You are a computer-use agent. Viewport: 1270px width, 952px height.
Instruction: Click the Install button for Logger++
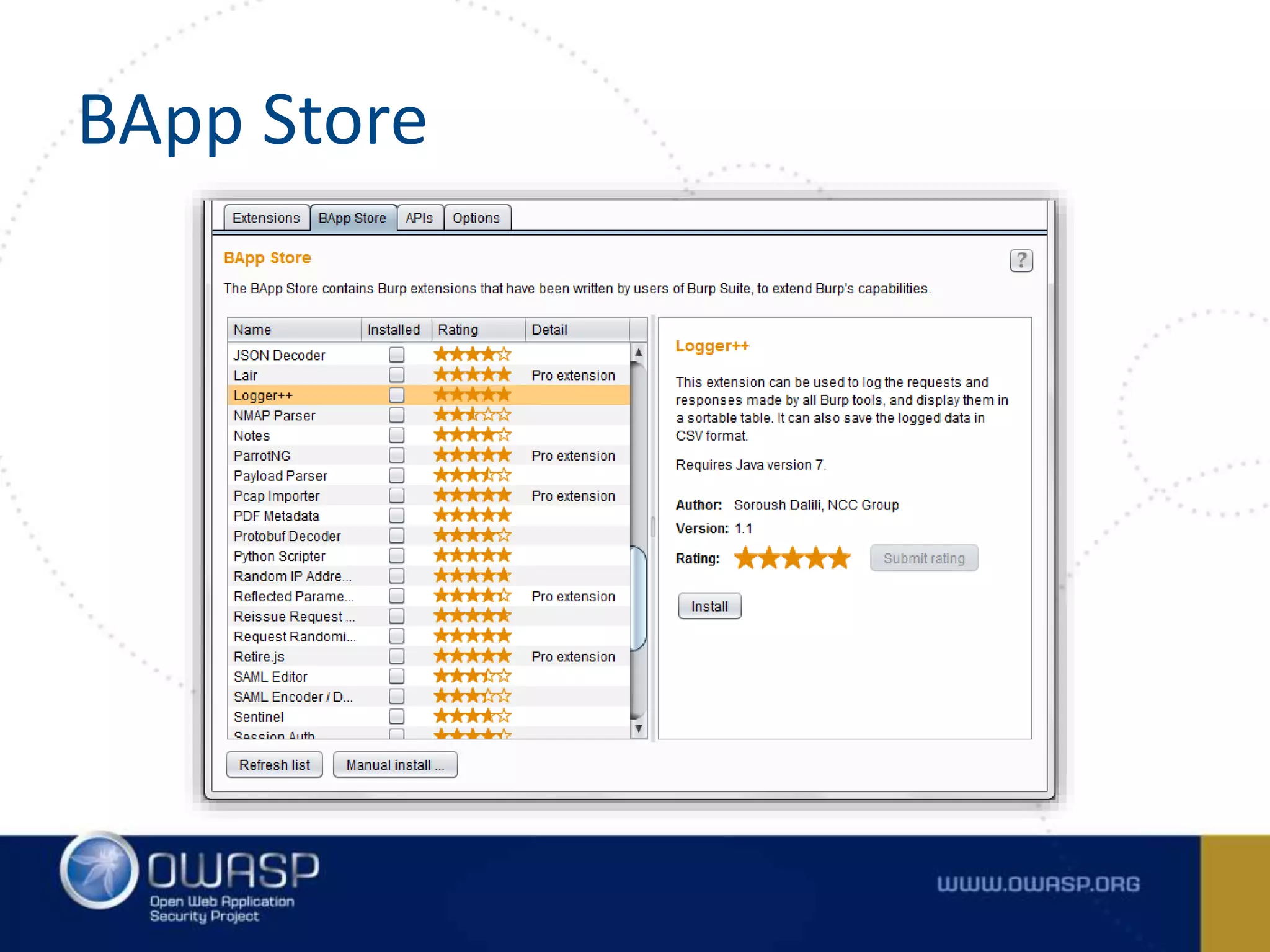click(x=709, y=606)
